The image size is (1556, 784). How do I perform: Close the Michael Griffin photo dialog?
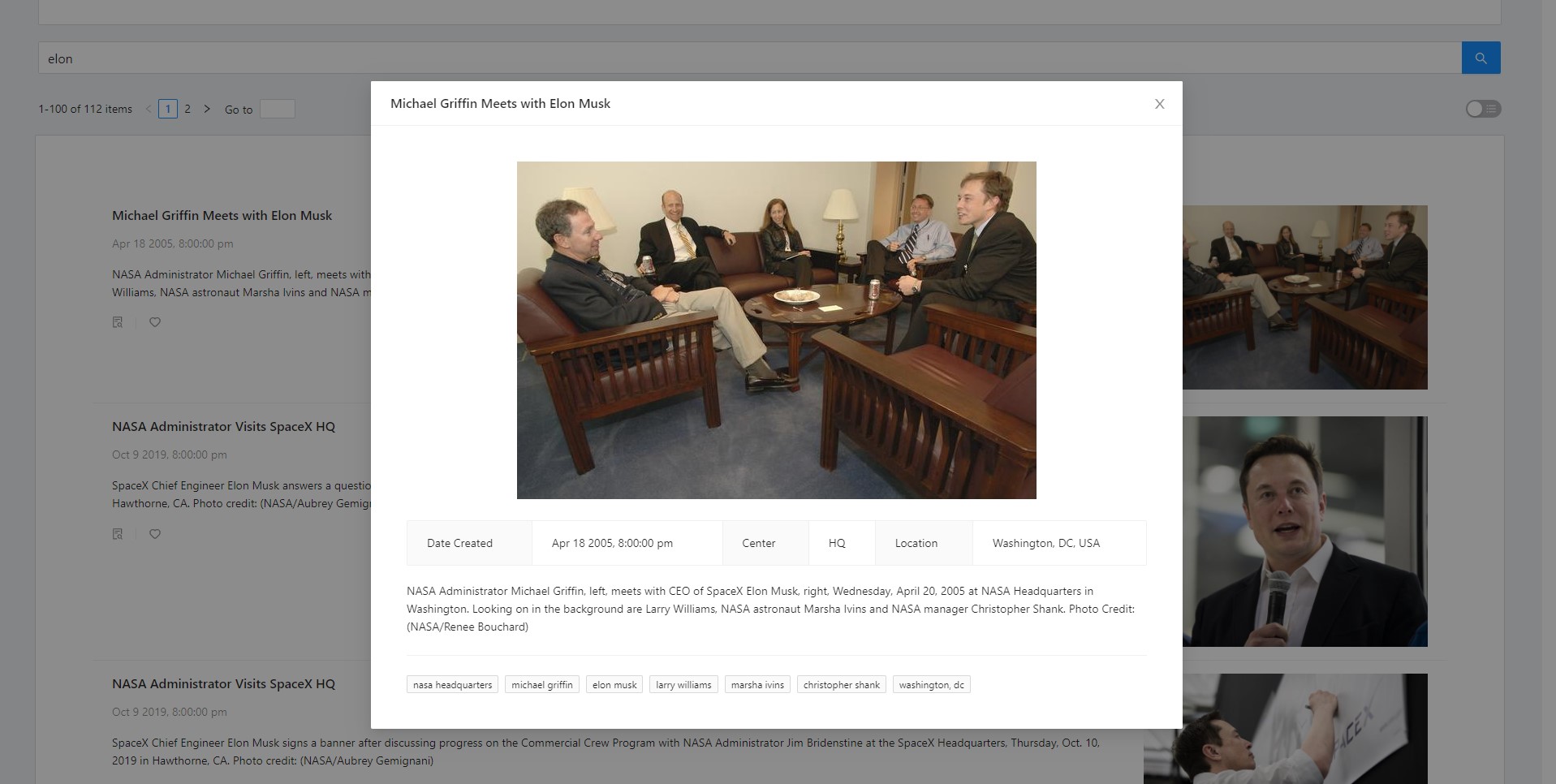(x=1159, y=104)
